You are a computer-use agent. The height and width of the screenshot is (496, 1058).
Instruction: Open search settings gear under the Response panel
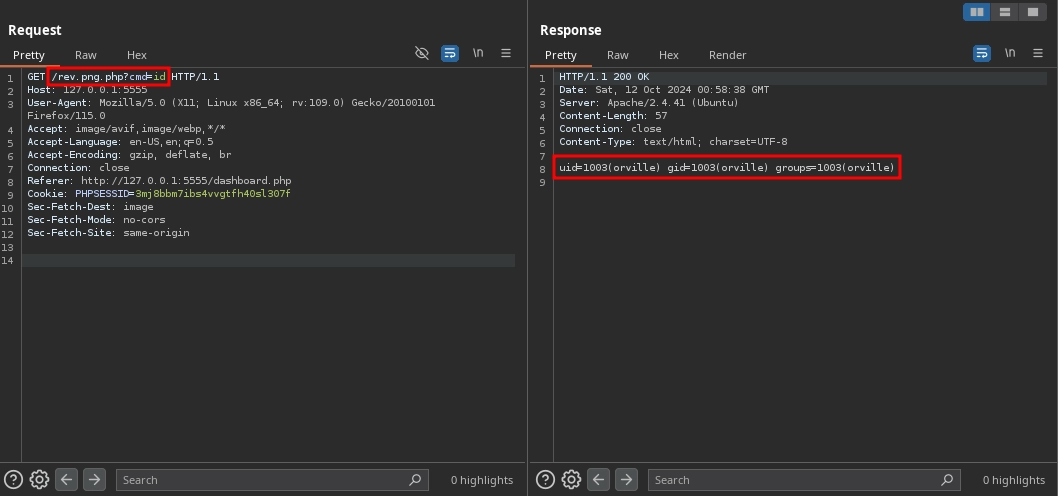point(571,480)
